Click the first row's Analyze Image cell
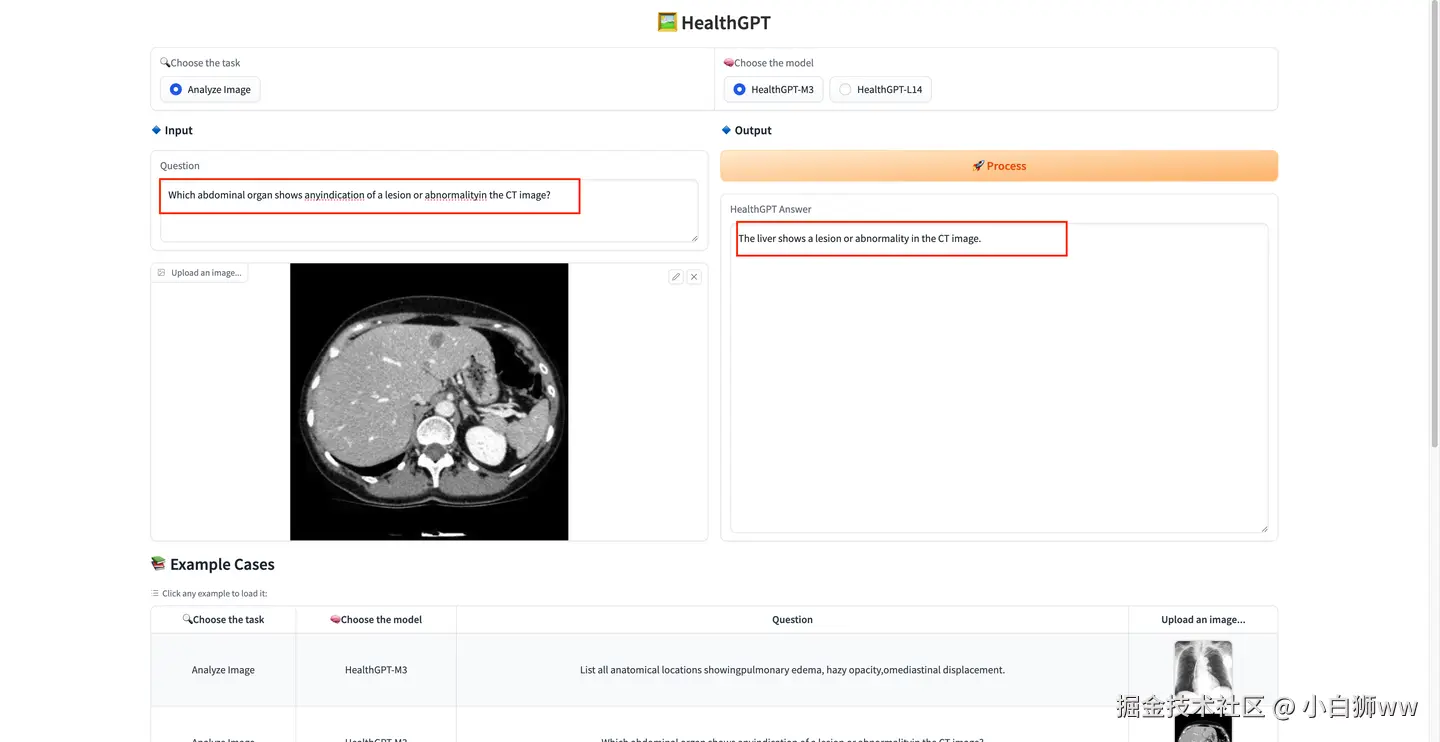 click(x=223, y=670)
